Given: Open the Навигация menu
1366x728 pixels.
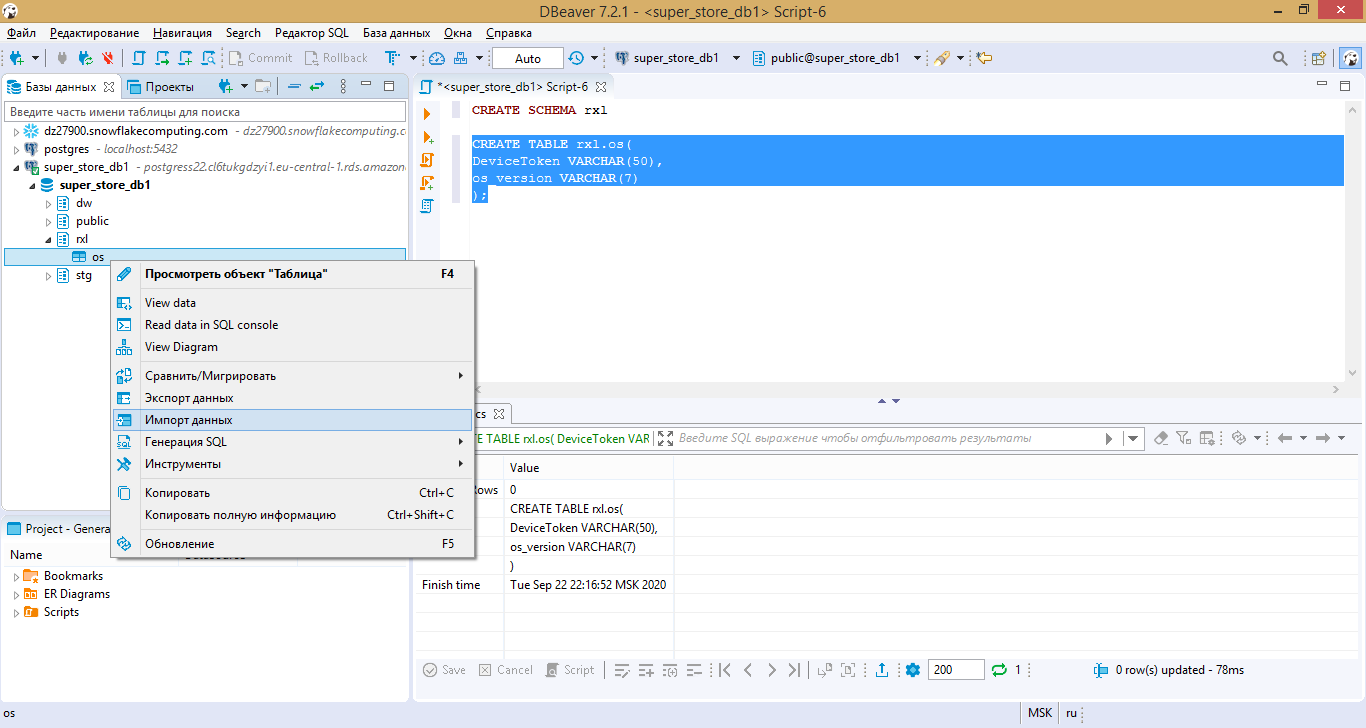Looking at the screenshot, I should (x=183, y=33).
